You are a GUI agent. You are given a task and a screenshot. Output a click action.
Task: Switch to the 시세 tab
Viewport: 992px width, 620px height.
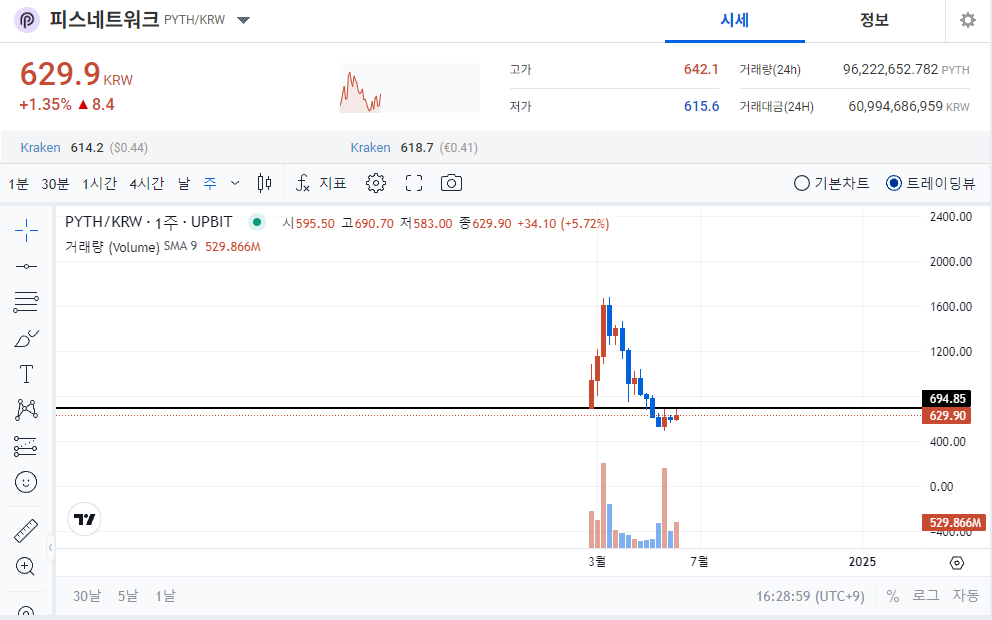pos(735,20)
